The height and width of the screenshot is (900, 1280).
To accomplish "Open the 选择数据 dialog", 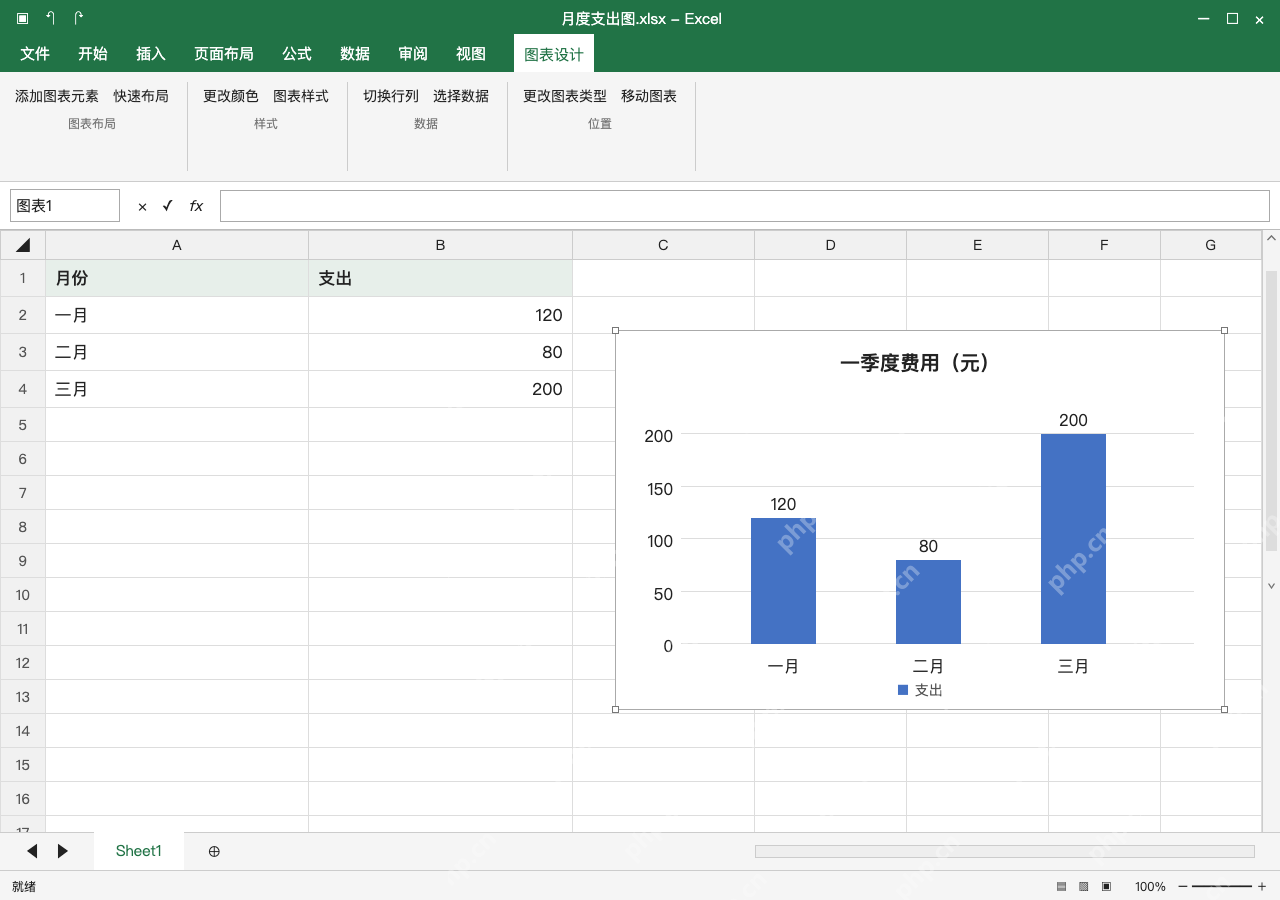I will click(x=461, y=96).
